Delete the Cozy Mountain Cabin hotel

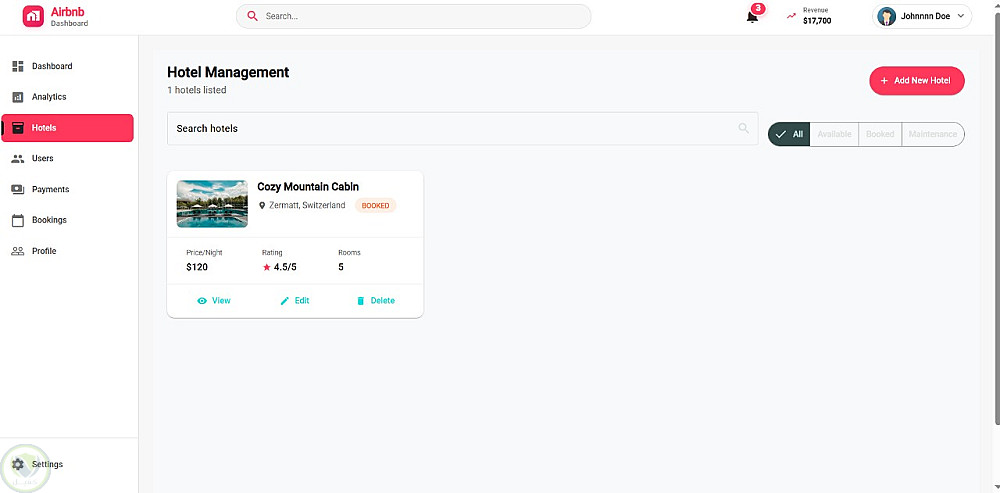(x=375, y=300)
